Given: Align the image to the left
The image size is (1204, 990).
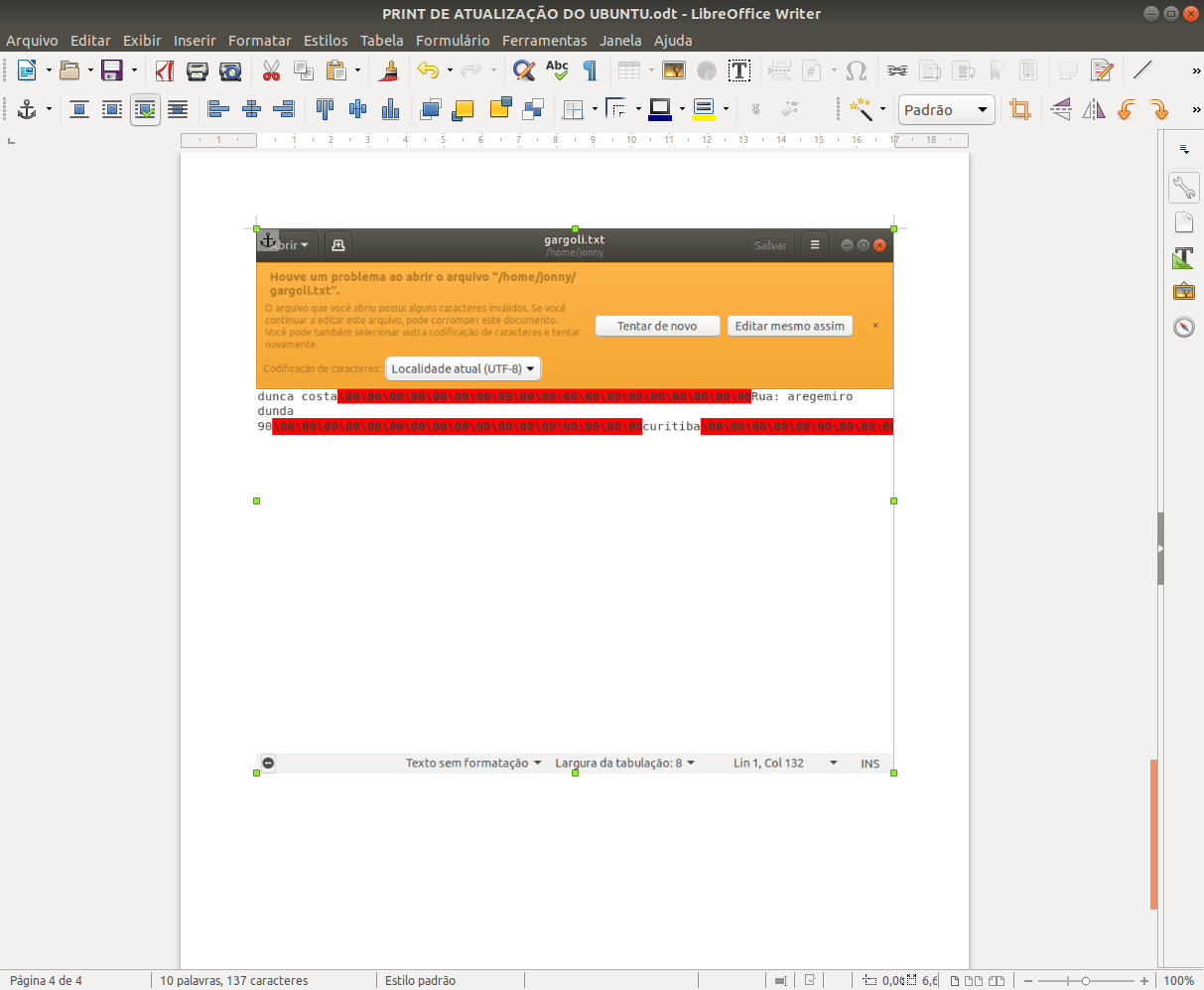Looking at the screenshot, I should click(219, 109).
